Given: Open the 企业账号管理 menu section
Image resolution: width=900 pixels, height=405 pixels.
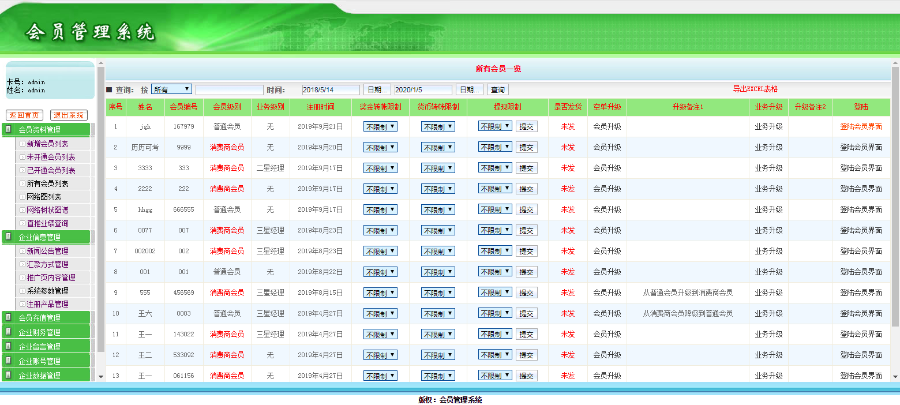Looking at the screenshot, I should pyautogui.click(x=46, y=361).
